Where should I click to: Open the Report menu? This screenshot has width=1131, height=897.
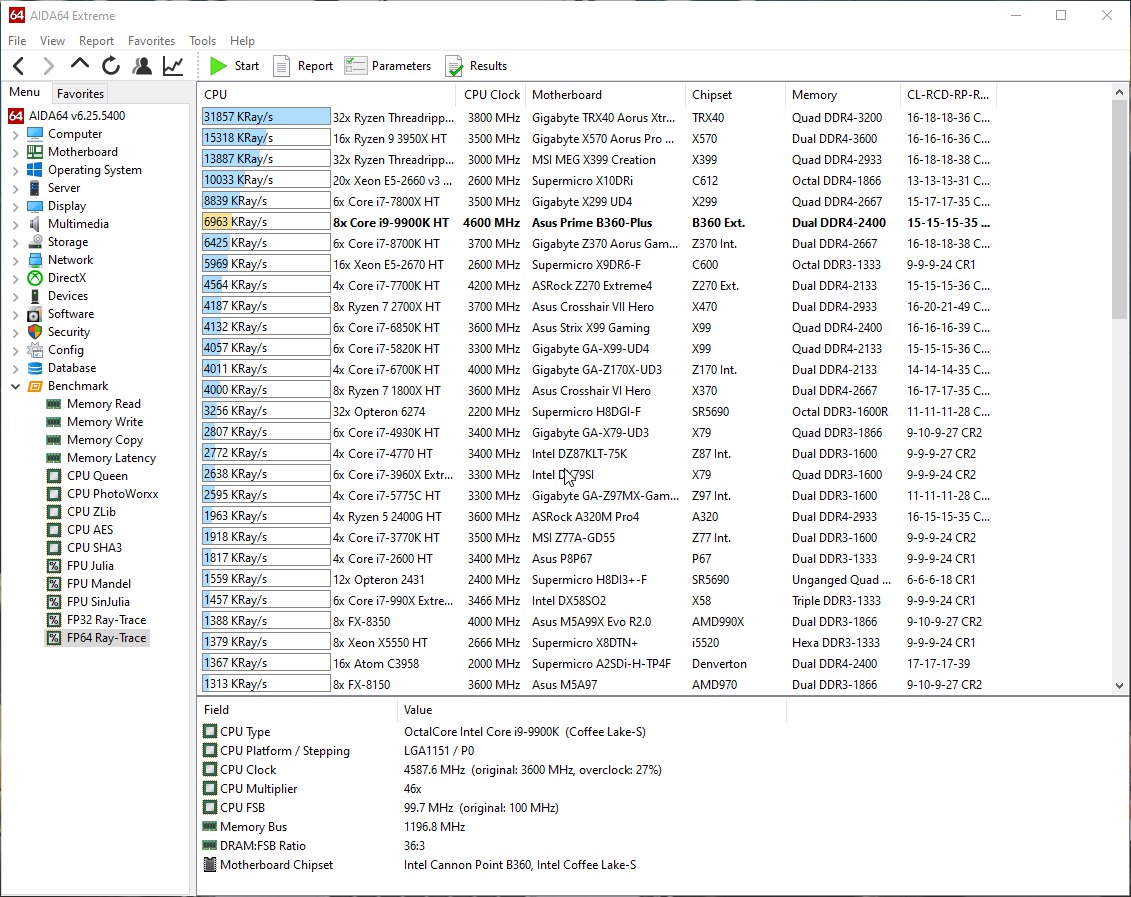[x=96, y=41]
